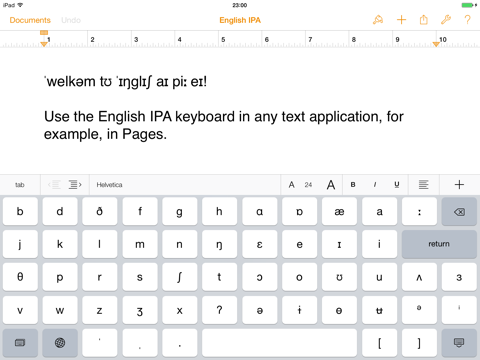Tap the b key
The width and height of the screenshot is (480, 360).
(x=20, y=211)
